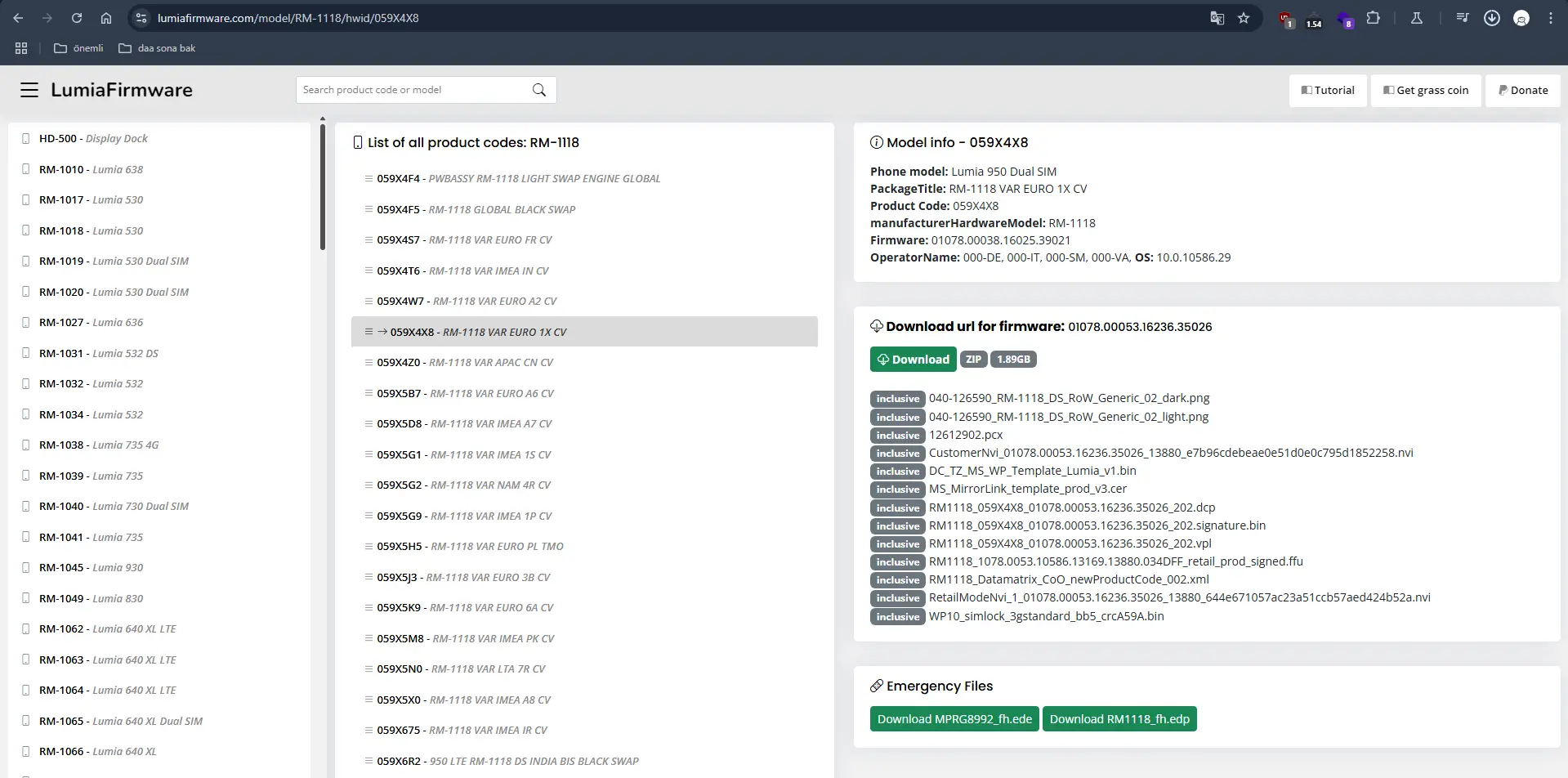
Task: Select RM-1019 Lumia 530 Dual SIM
Action: [x=114, y=262]
